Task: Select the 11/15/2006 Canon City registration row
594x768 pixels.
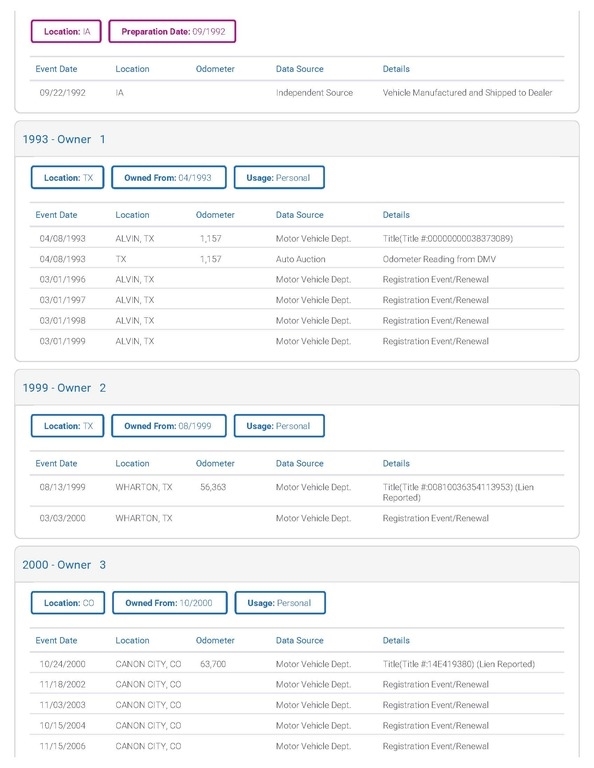Action: (297, 745)
